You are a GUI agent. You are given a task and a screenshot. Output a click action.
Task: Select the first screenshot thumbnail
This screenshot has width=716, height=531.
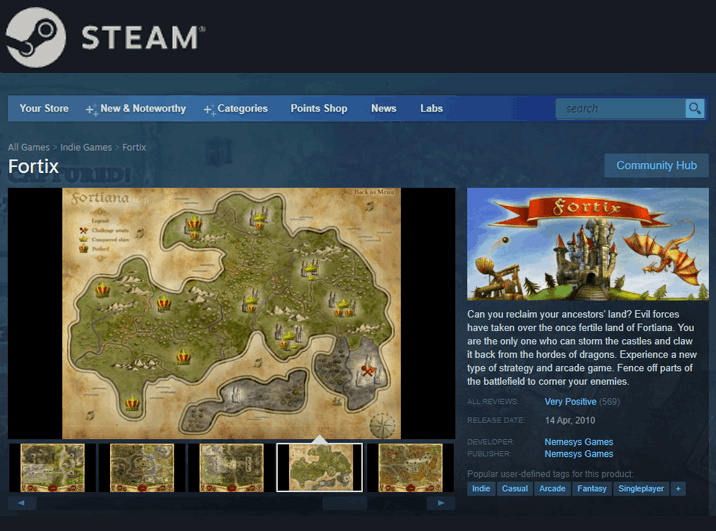[52, 467]
